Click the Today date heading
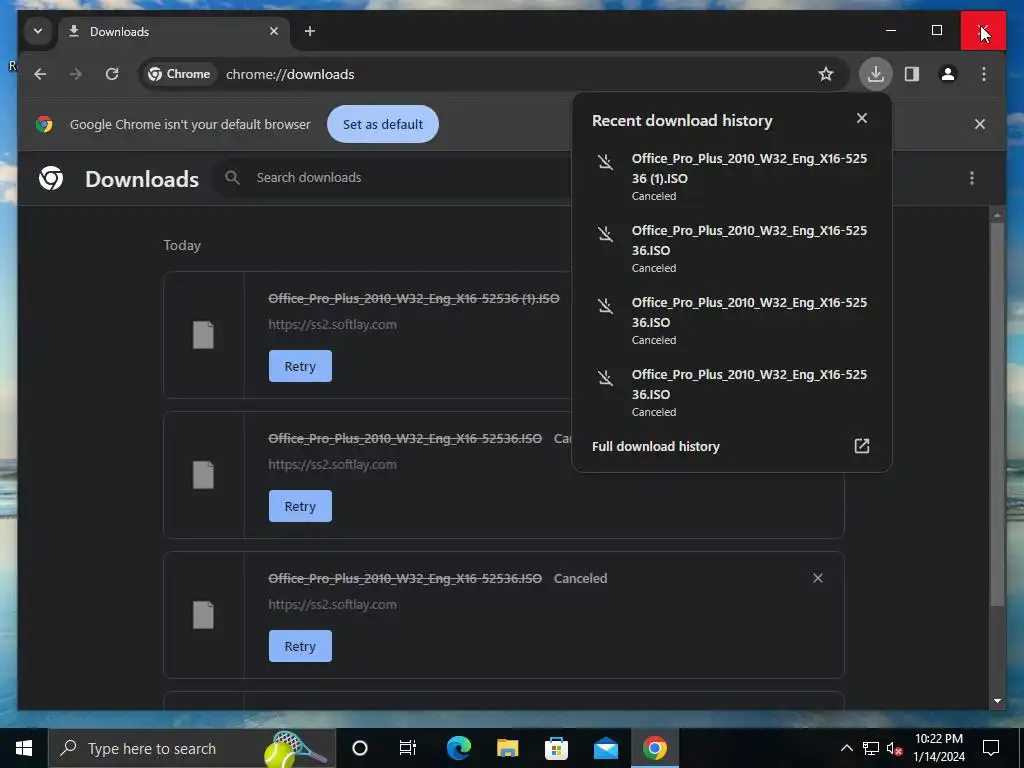This screenshot has width=1024, height=768. coord(182,246)
